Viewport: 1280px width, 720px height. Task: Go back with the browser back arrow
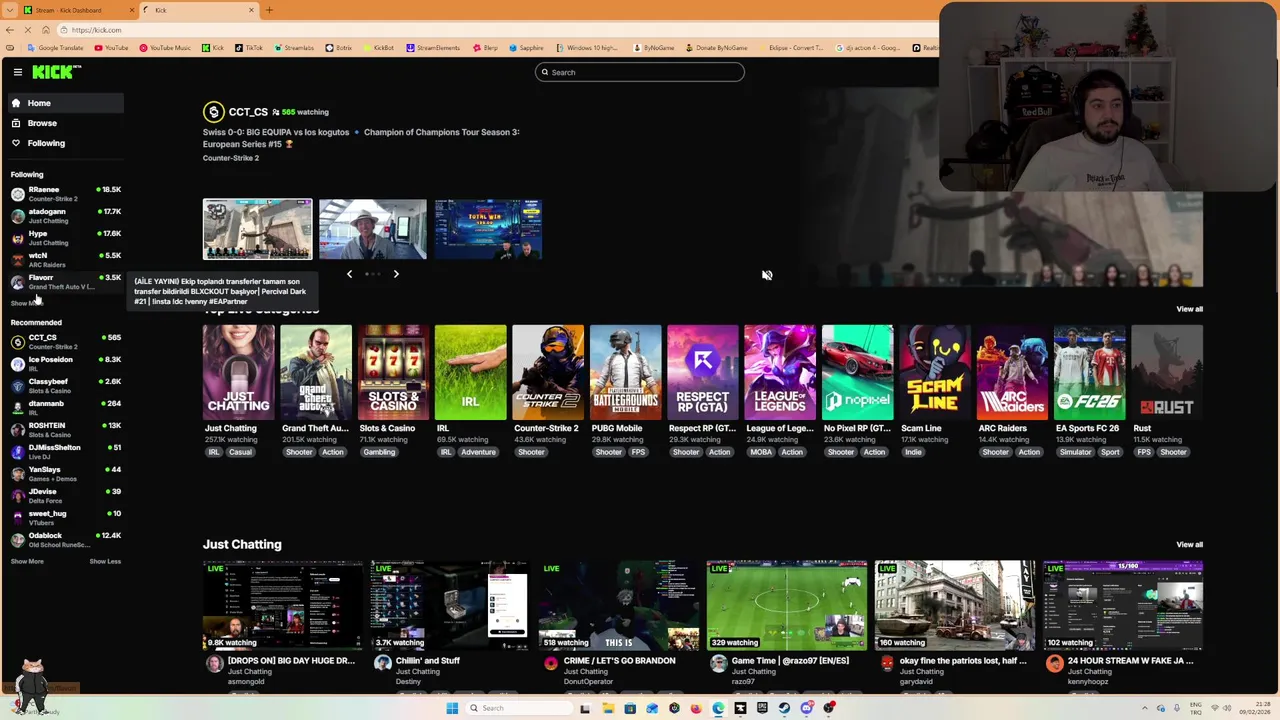tap(10, 30)
